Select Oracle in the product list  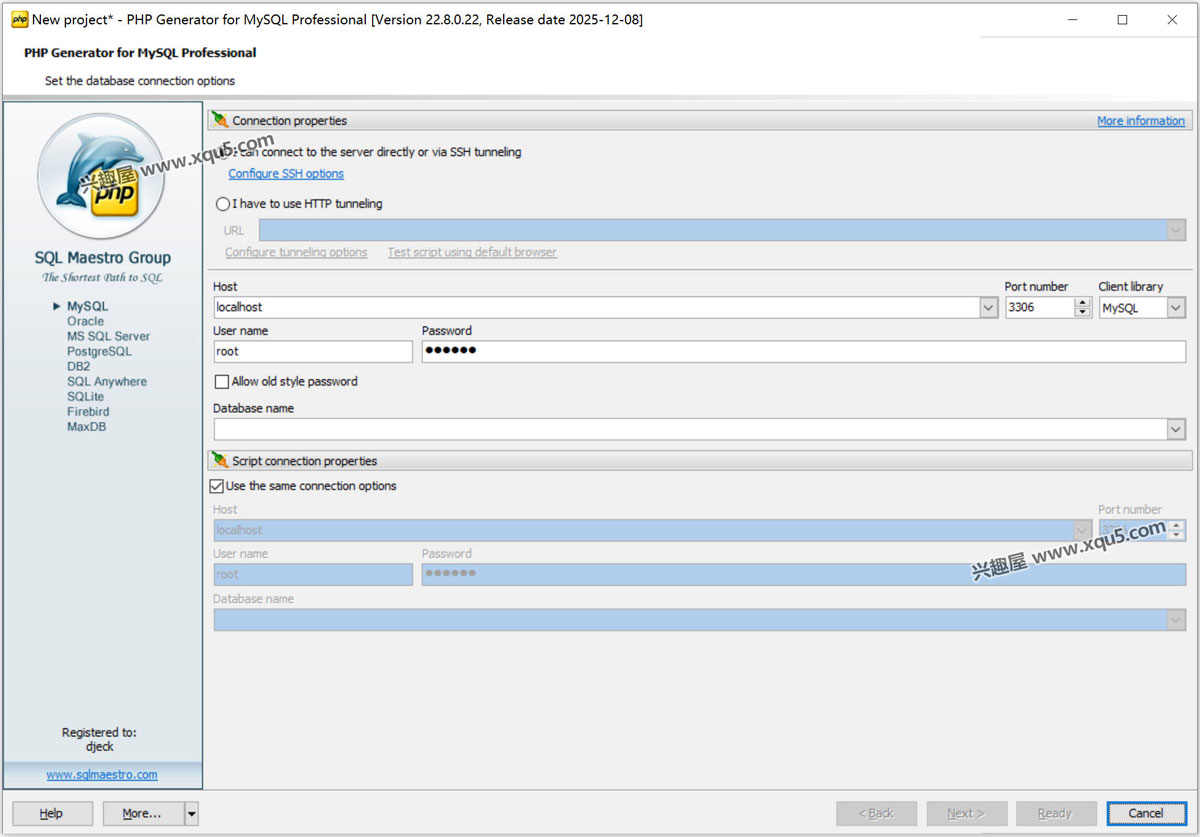85,321
